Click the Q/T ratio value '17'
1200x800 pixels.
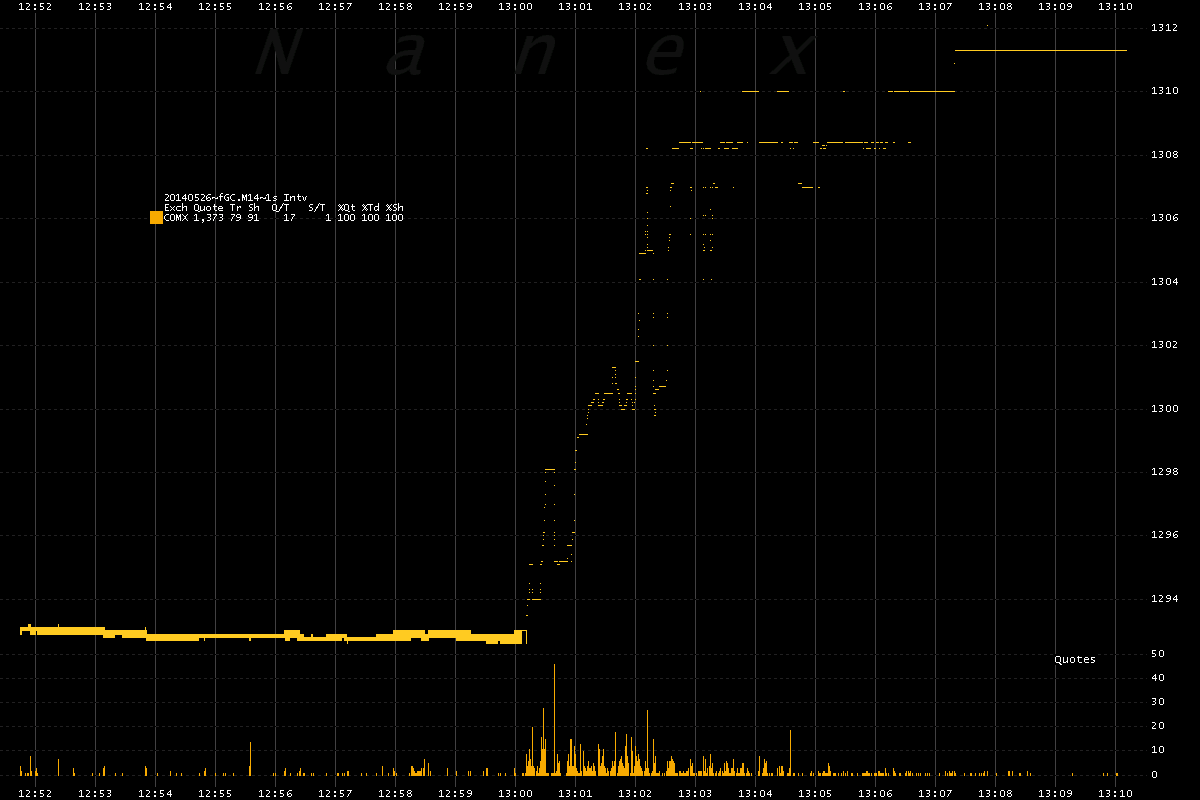(289, 217)
